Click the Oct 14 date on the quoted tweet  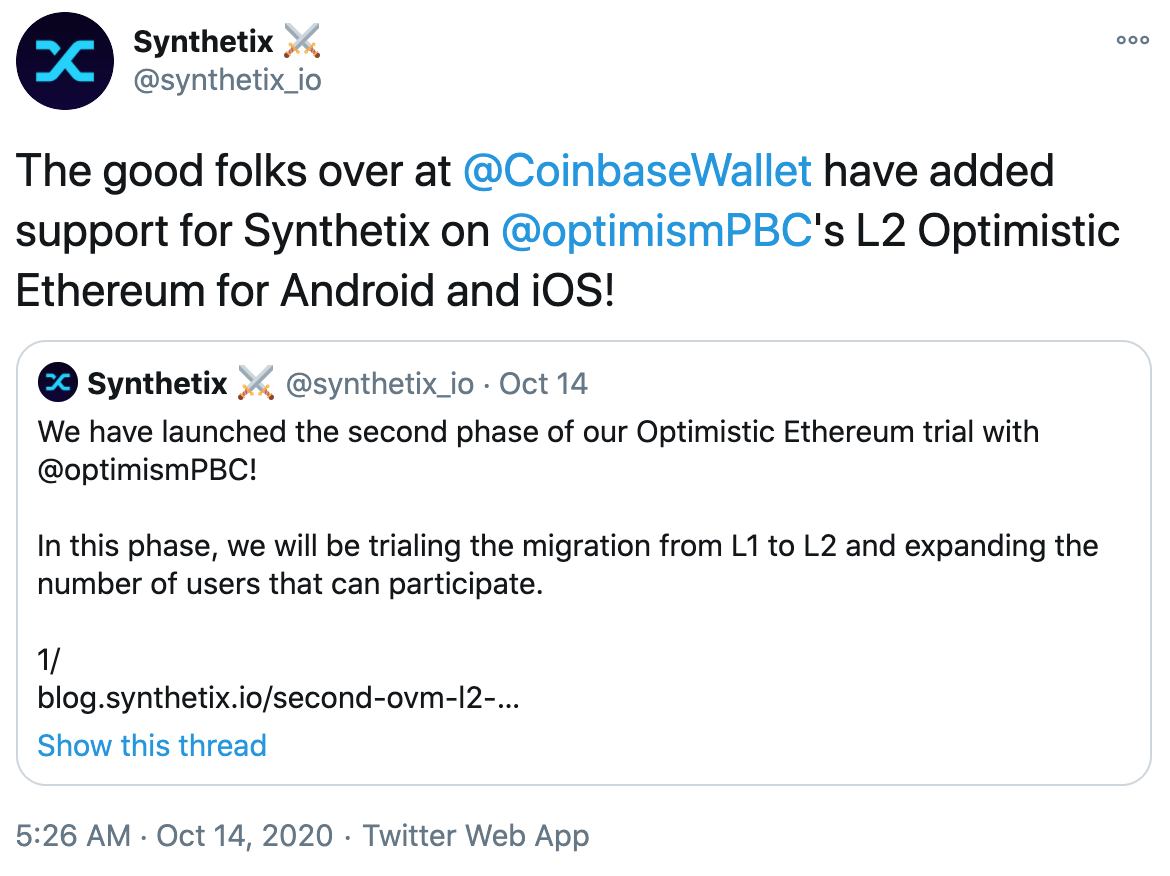543,383
